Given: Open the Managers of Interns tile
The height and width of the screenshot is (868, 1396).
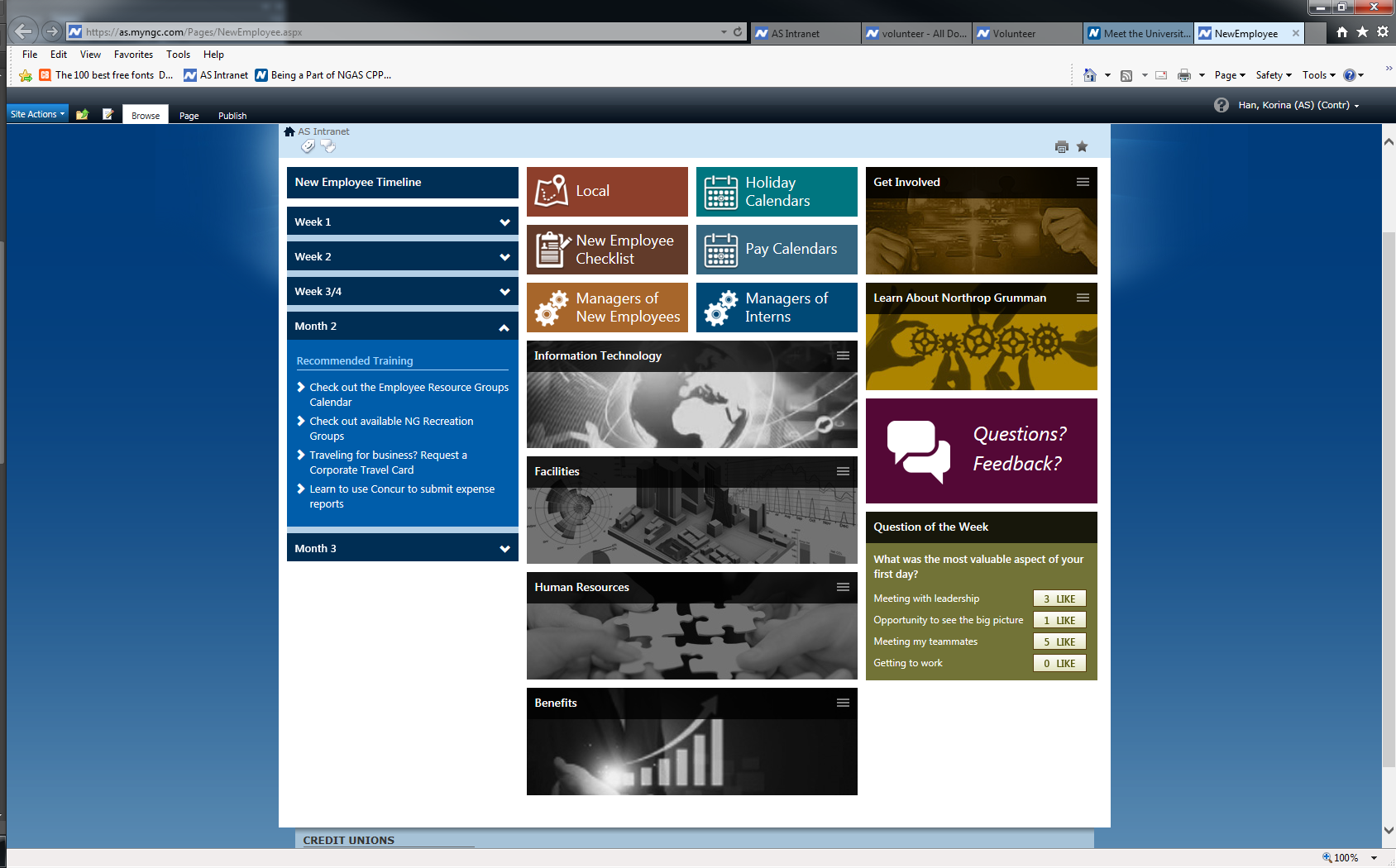Looking at the screenshot, I should [x=776, y=308].
